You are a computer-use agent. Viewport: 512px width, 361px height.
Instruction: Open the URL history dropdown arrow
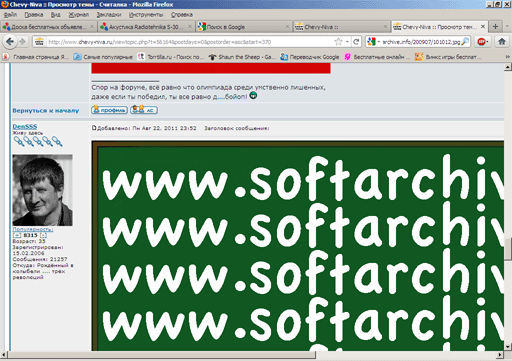pos(347,42)
